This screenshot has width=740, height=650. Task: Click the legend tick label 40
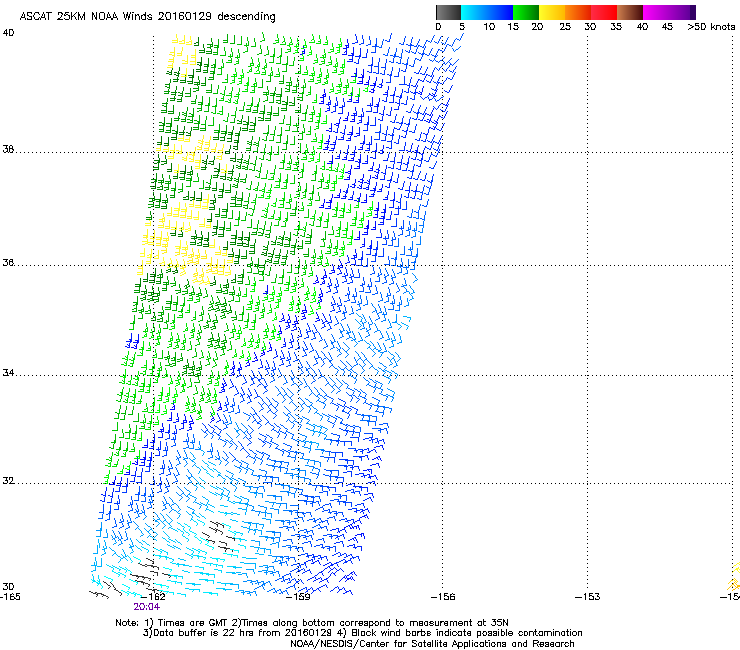(642, 27)
